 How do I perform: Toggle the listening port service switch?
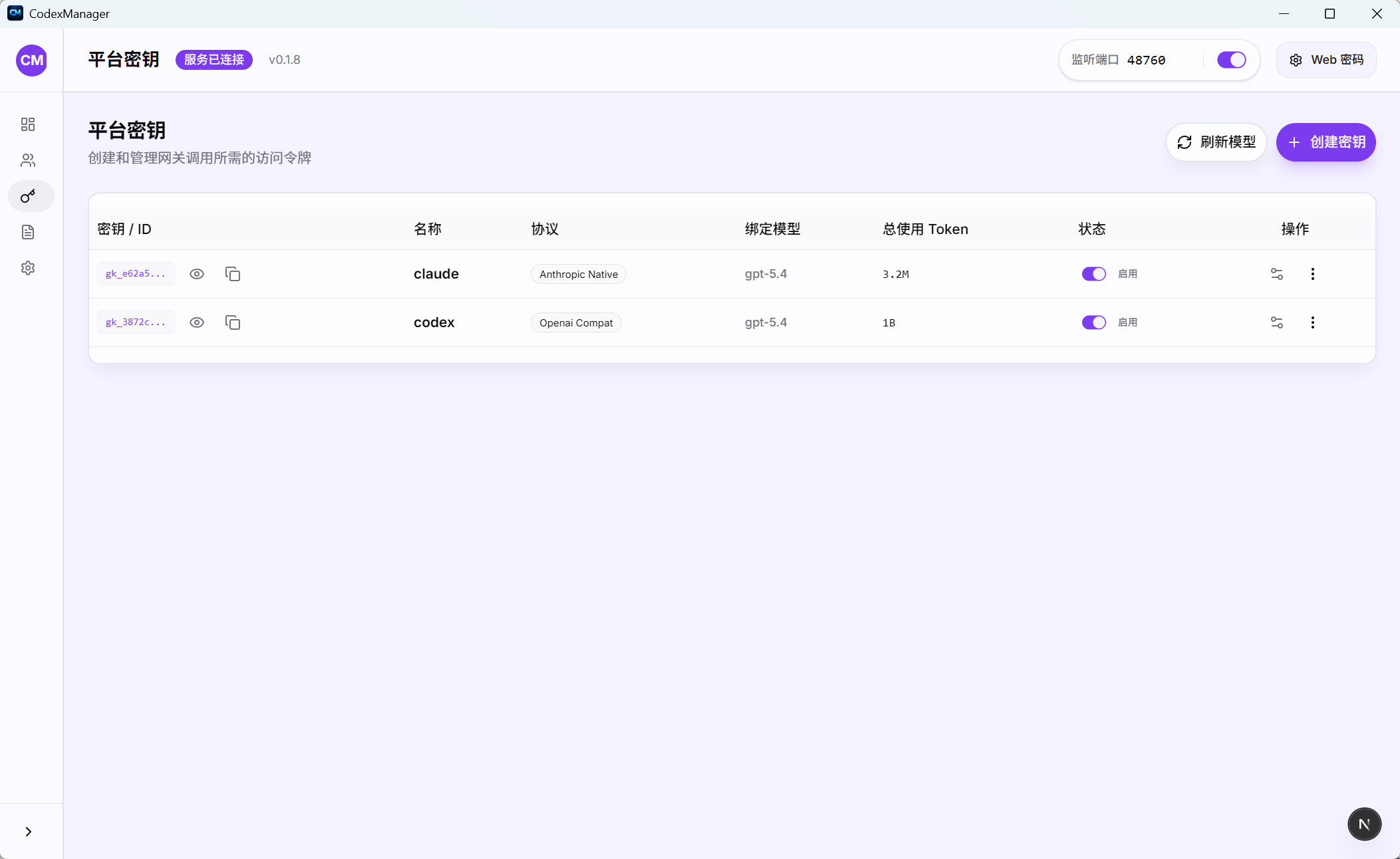coord(1231,60)
